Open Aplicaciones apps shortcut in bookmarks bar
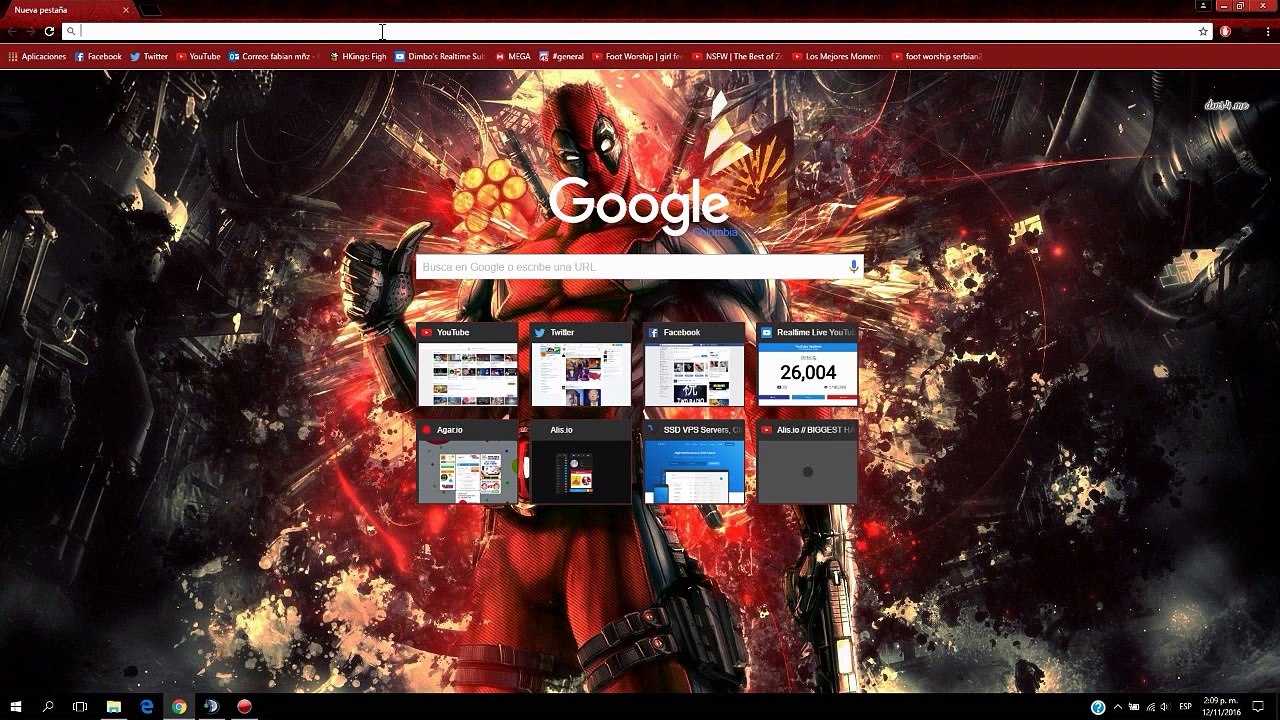 (x=37, y=57)
